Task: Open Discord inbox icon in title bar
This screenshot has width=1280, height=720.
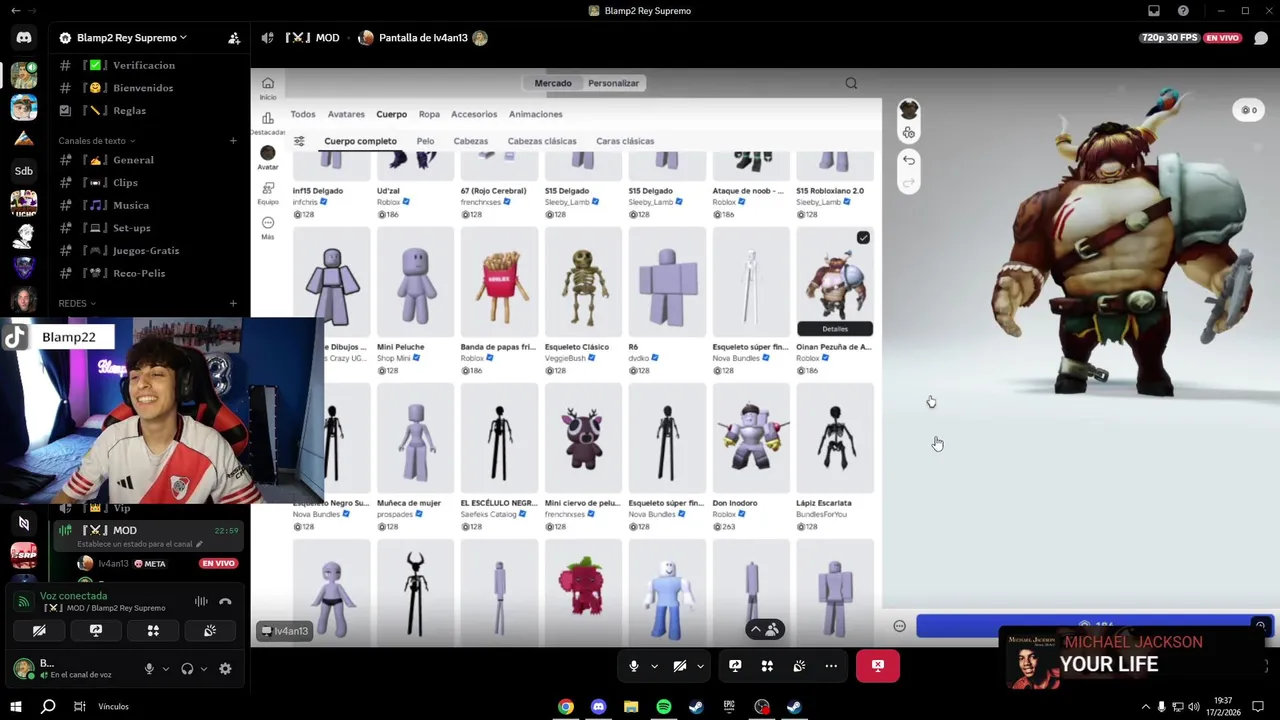Action: point(1154,11)
